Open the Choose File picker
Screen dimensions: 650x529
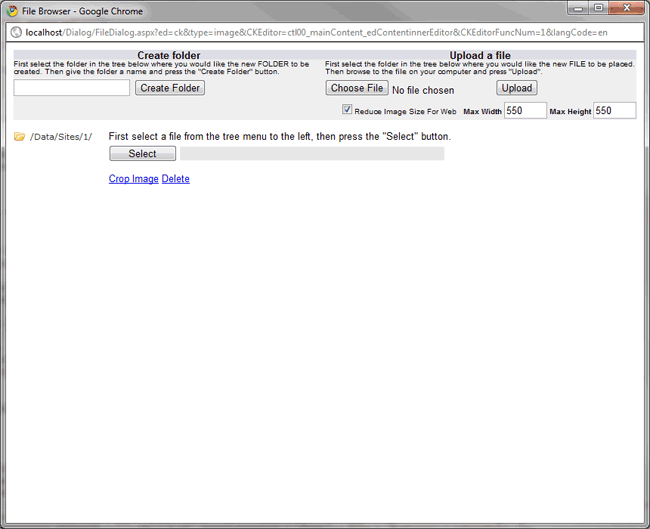click(357, 88)
